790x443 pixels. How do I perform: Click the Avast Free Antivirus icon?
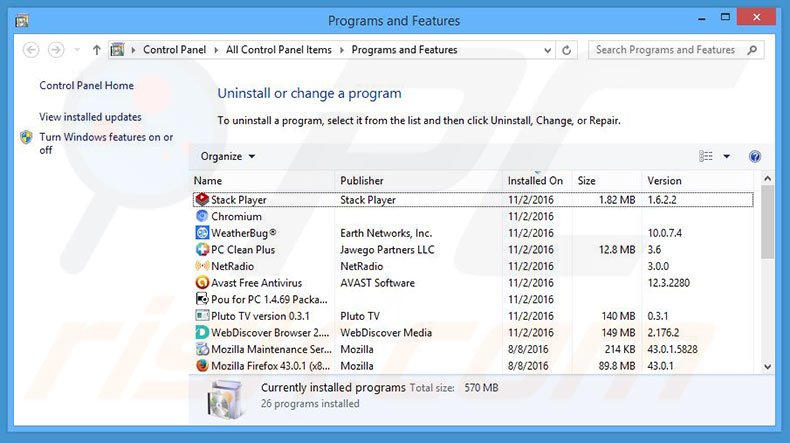[202, 283]
